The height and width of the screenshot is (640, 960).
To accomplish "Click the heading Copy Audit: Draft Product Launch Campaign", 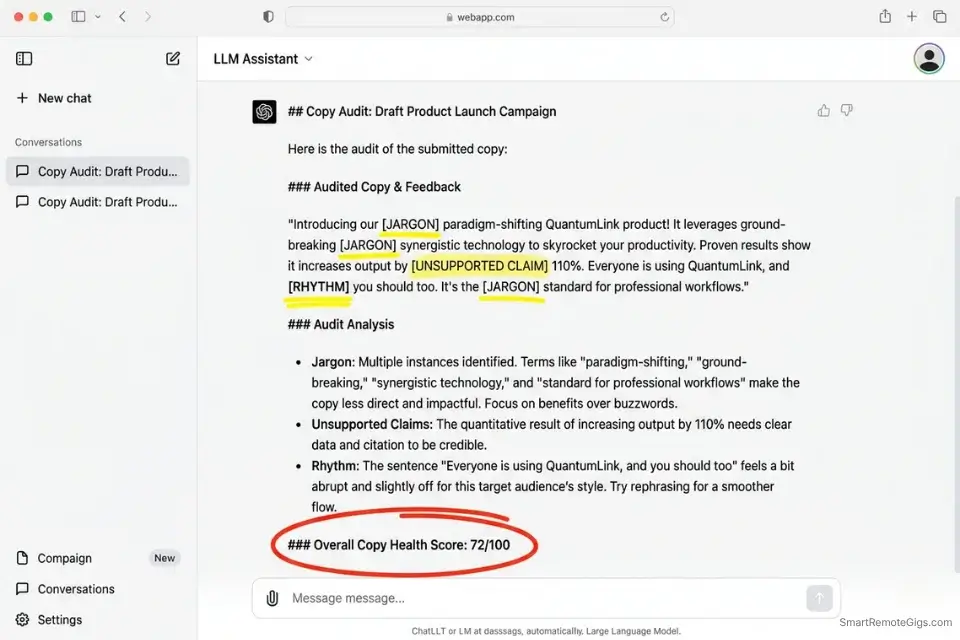I will (422, 111).
